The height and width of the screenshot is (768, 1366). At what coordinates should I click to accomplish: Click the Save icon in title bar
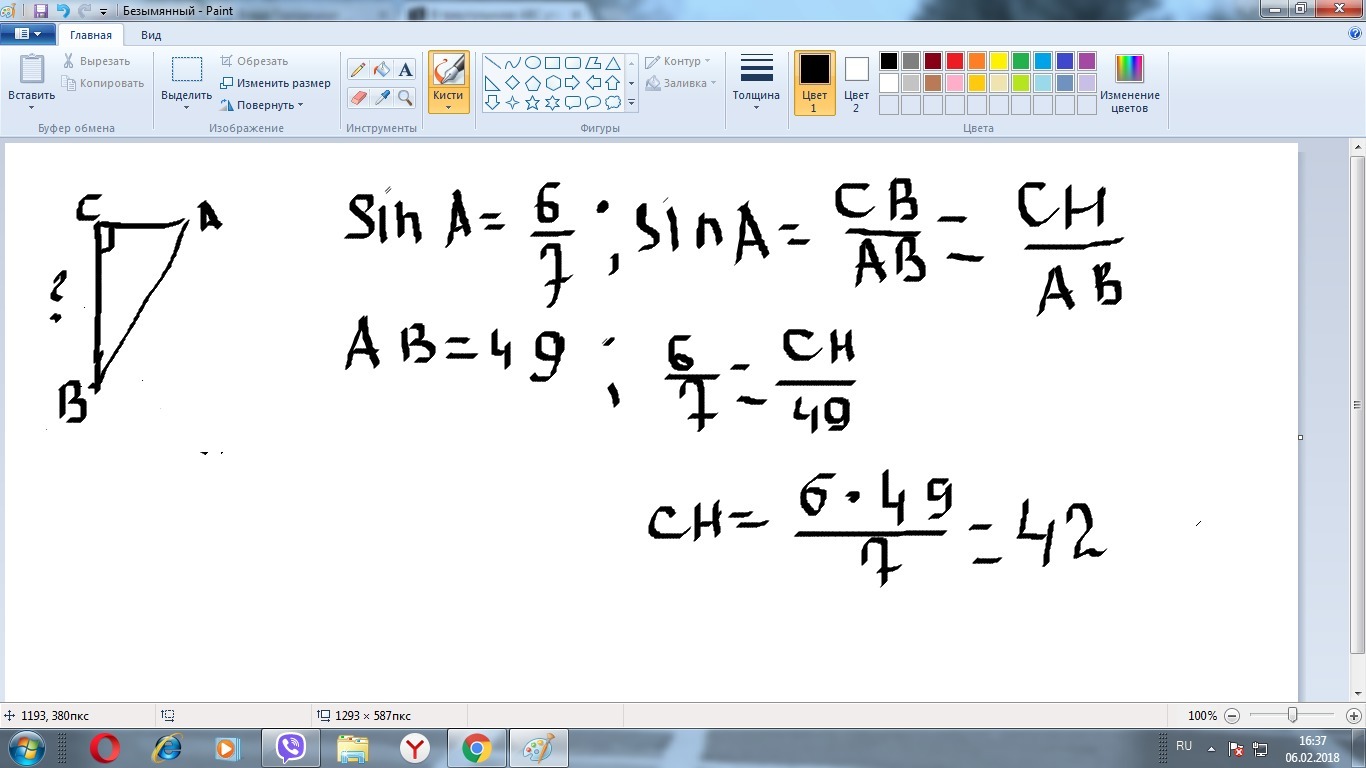(x=41, y=11)
